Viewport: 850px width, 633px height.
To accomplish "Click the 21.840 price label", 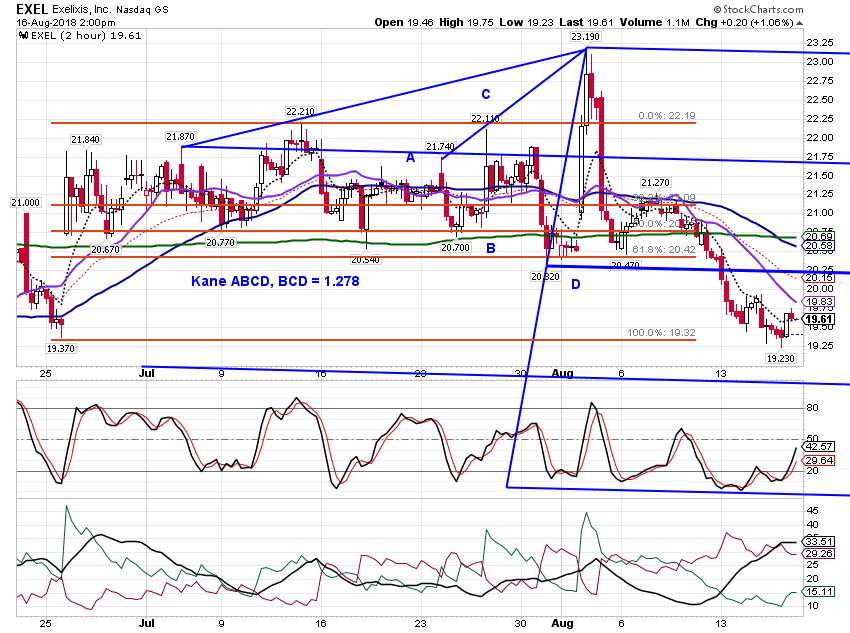I will pos(85,140).
